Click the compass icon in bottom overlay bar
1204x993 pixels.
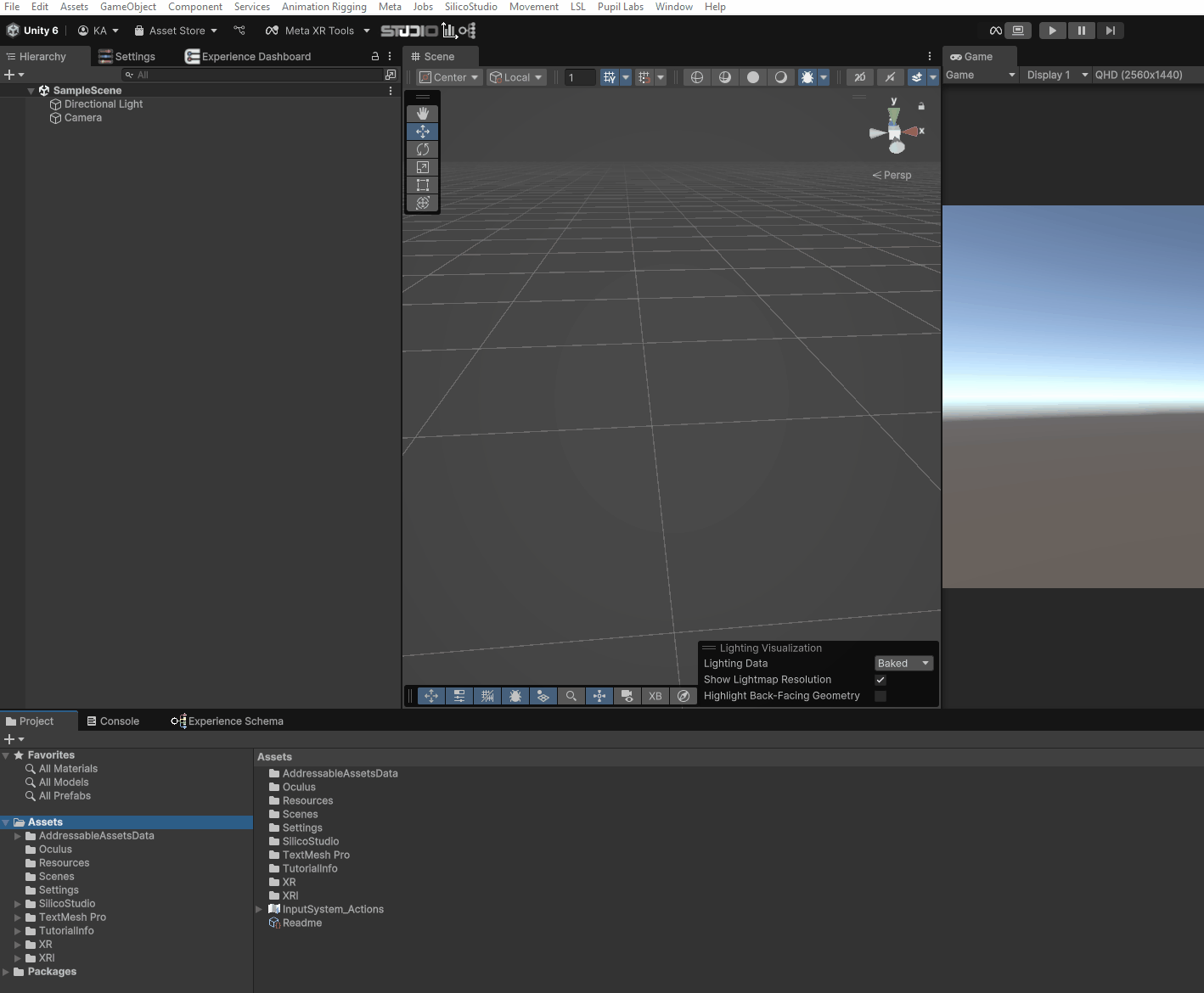tap(684, 696)
